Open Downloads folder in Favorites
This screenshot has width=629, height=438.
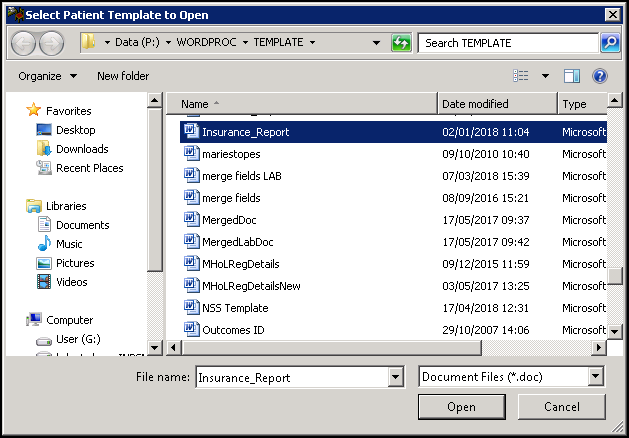coord(82,149)
